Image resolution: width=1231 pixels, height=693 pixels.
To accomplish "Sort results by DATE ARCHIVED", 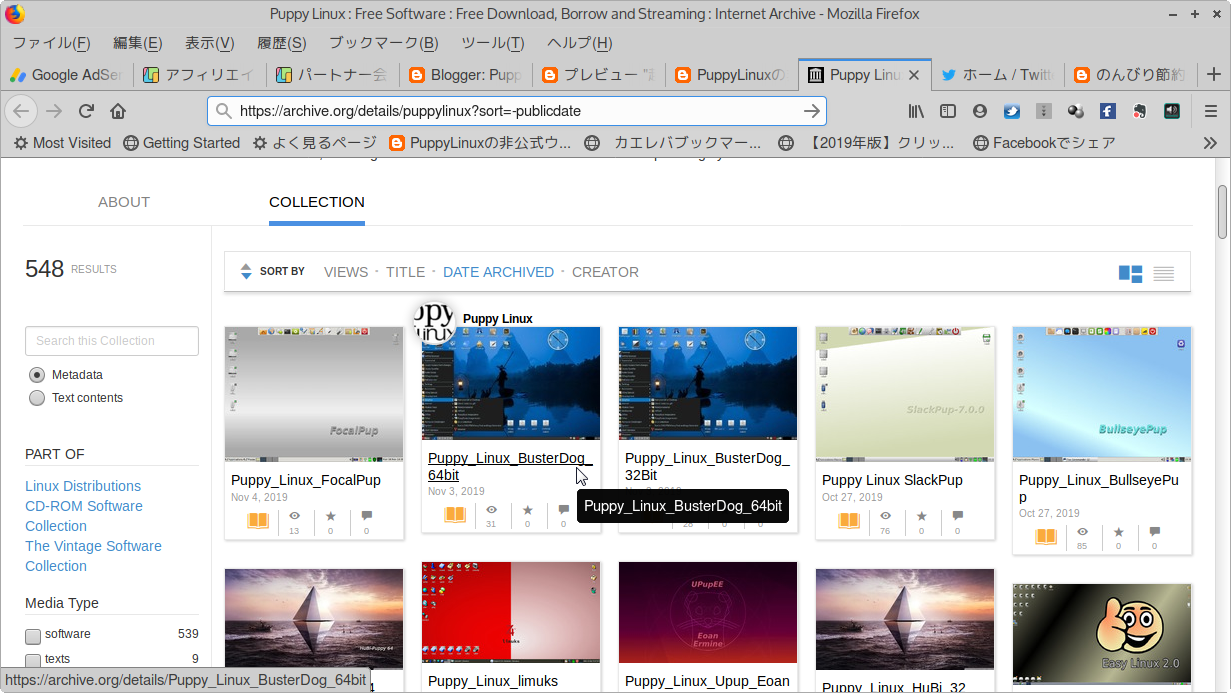I will point(498,272).
